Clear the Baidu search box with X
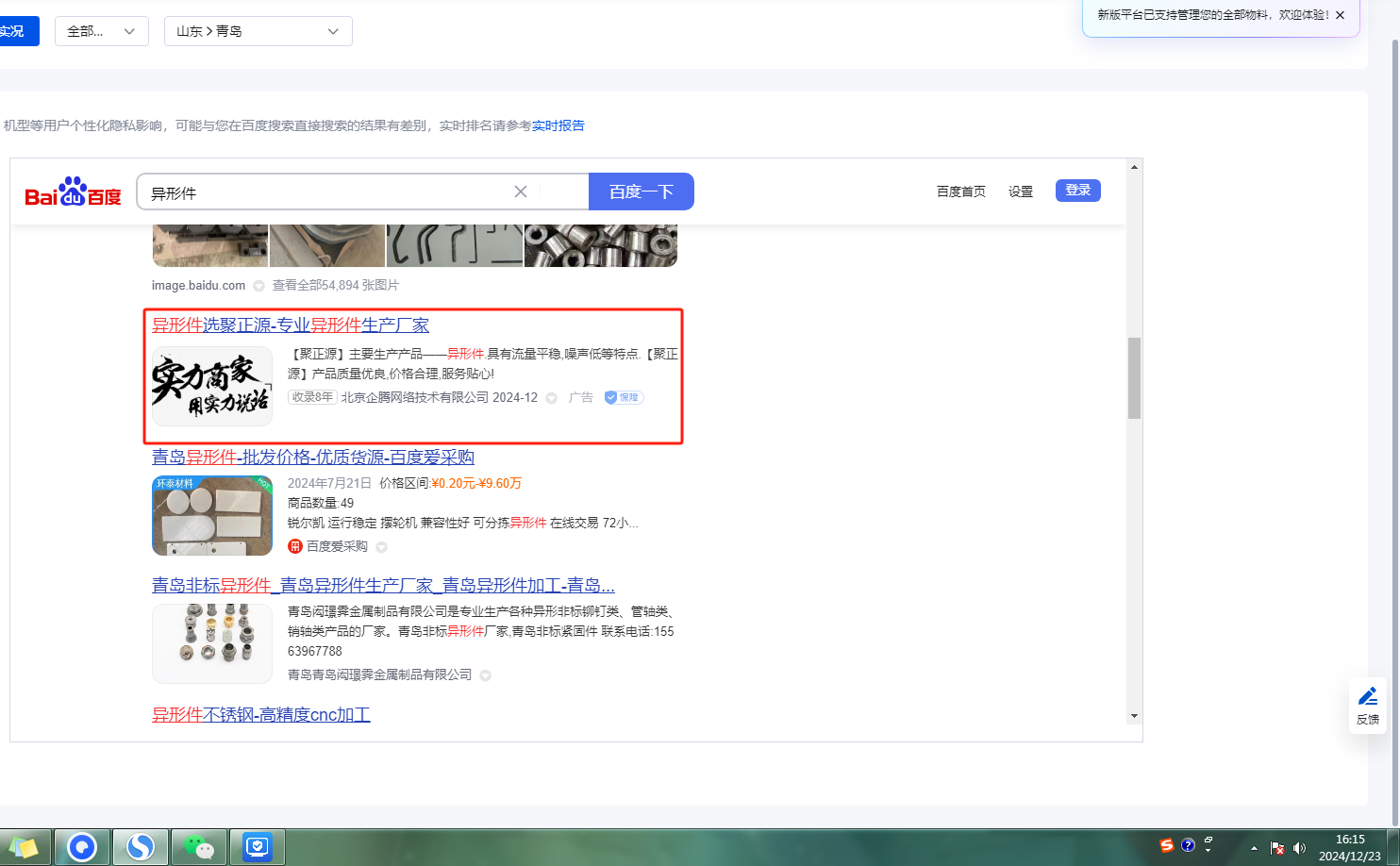Screen dimensions: 1400x866 (x=520, y=192)
